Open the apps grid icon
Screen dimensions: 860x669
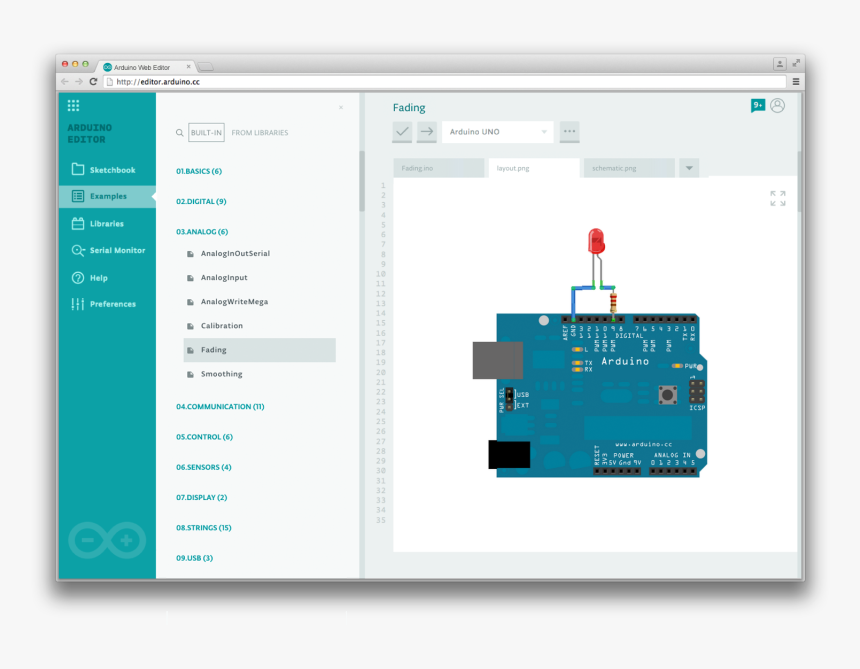point(73,105)
